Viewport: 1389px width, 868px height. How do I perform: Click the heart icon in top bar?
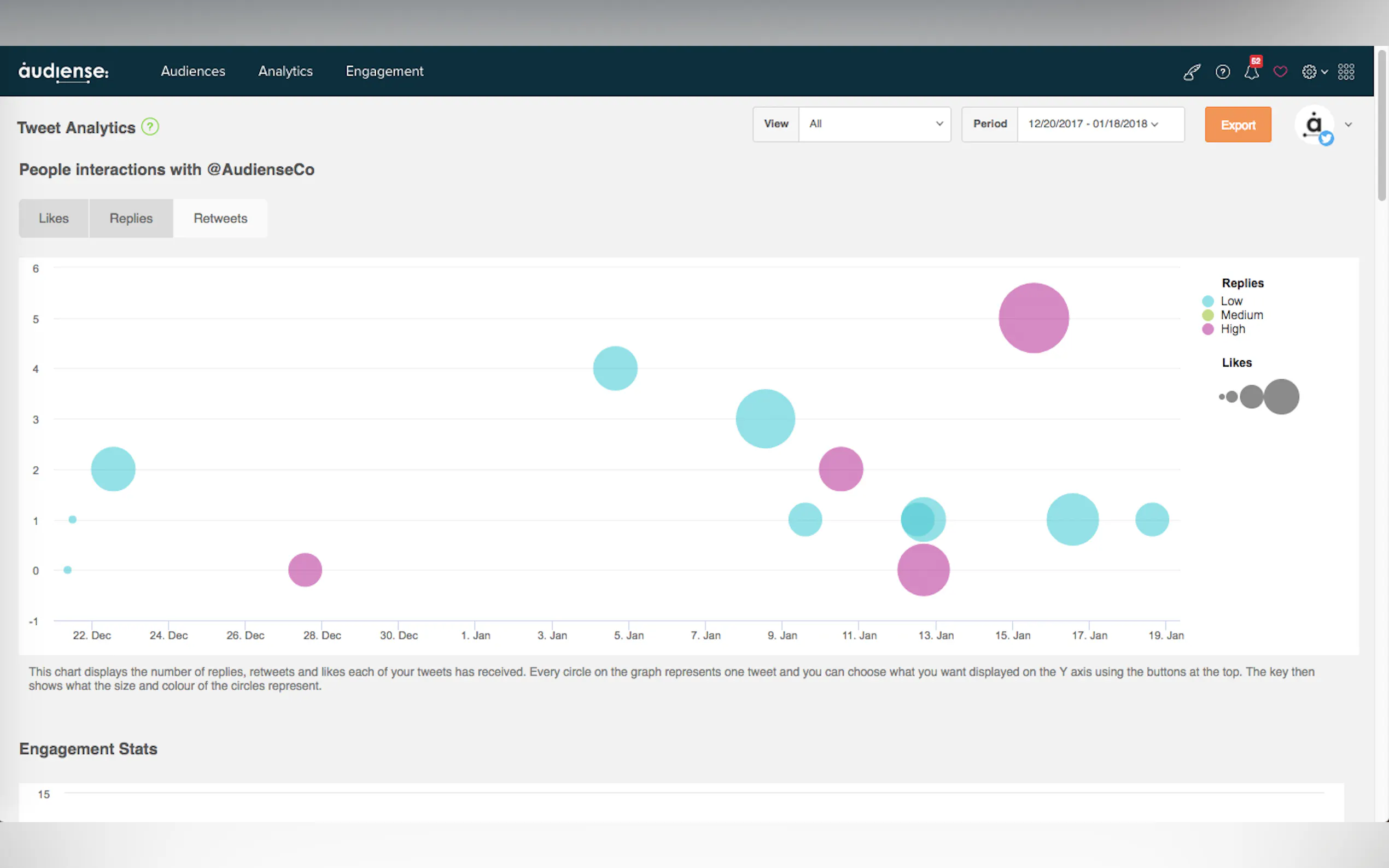click(x=1280, y=72)
